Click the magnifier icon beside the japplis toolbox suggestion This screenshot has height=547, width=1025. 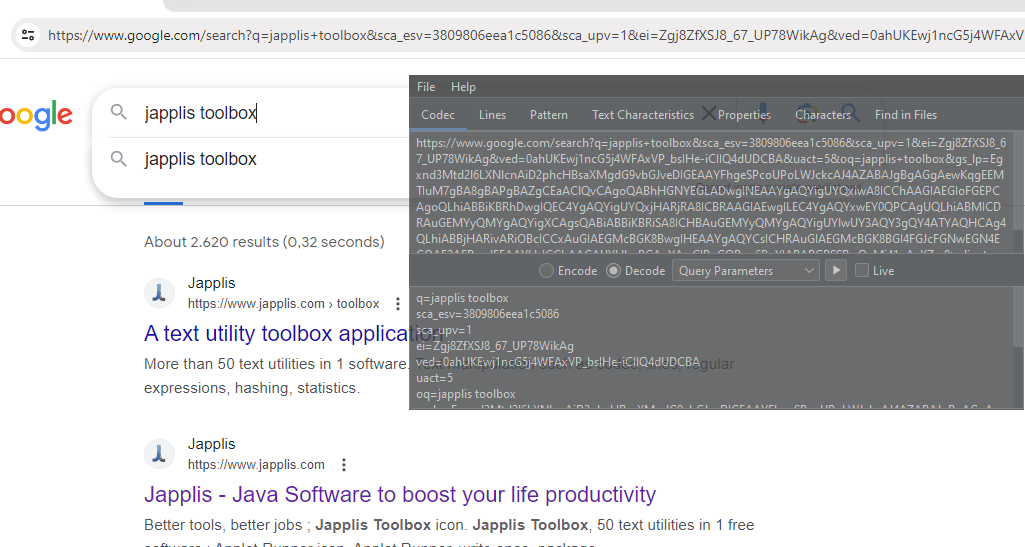tap(118, 158)
